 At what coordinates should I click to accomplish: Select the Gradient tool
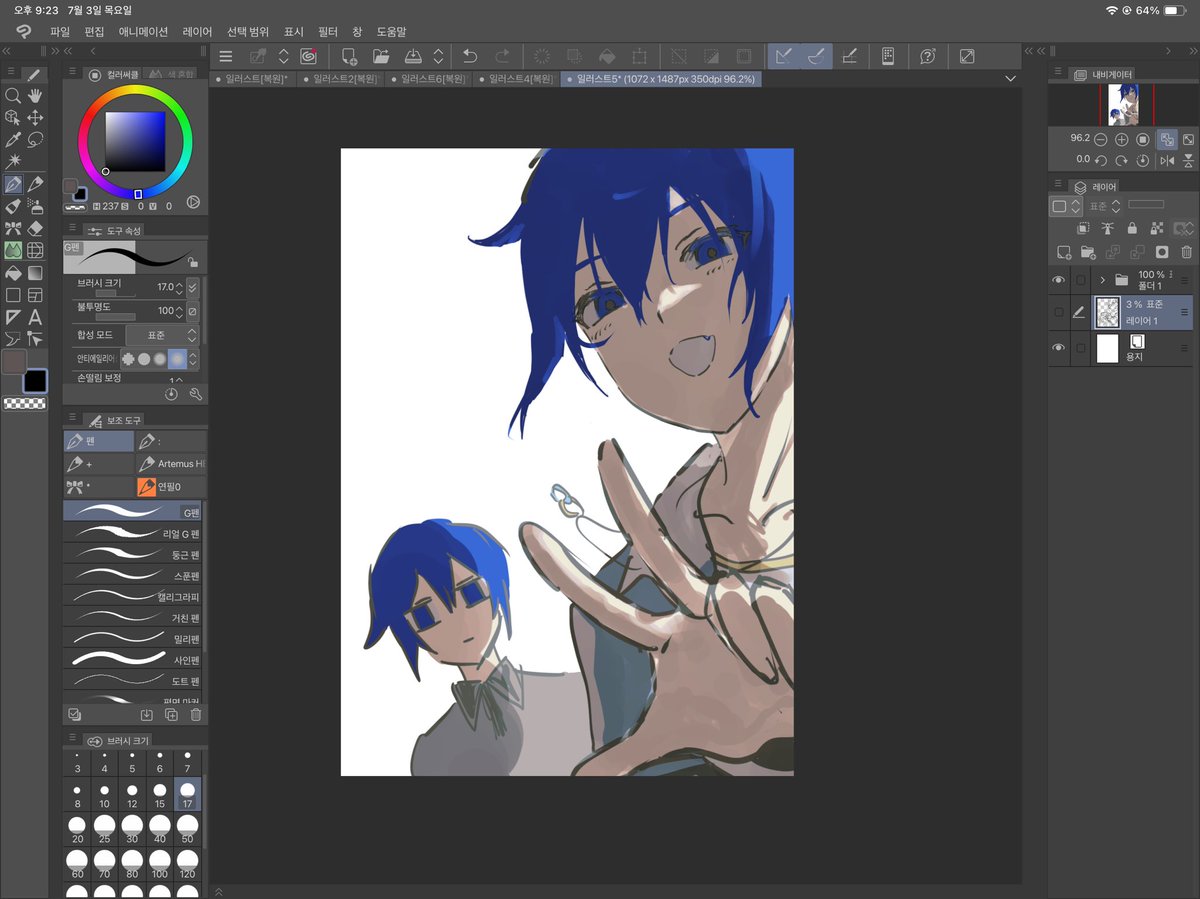(x=35, y=272)
